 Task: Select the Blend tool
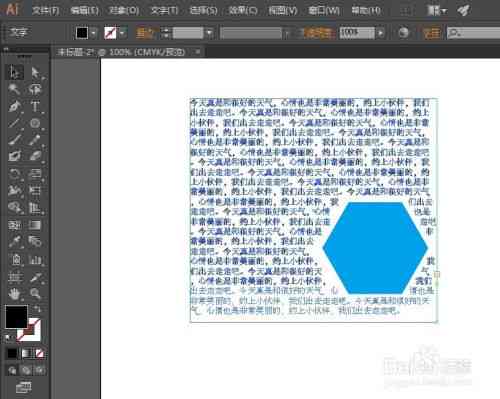[35, 241]
